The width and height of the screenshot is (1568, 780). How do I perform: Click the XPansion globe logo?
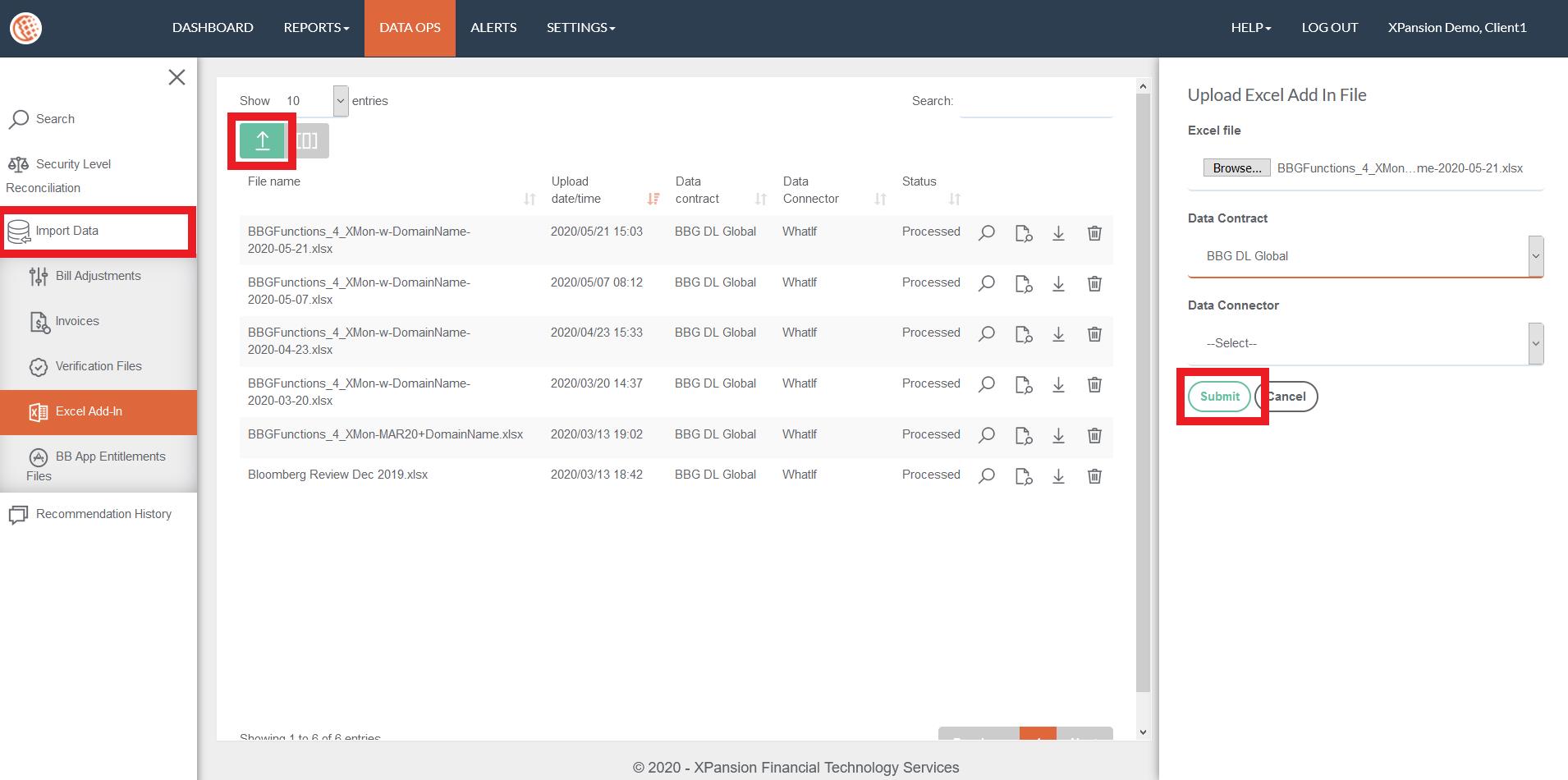(x=25, y=28)
